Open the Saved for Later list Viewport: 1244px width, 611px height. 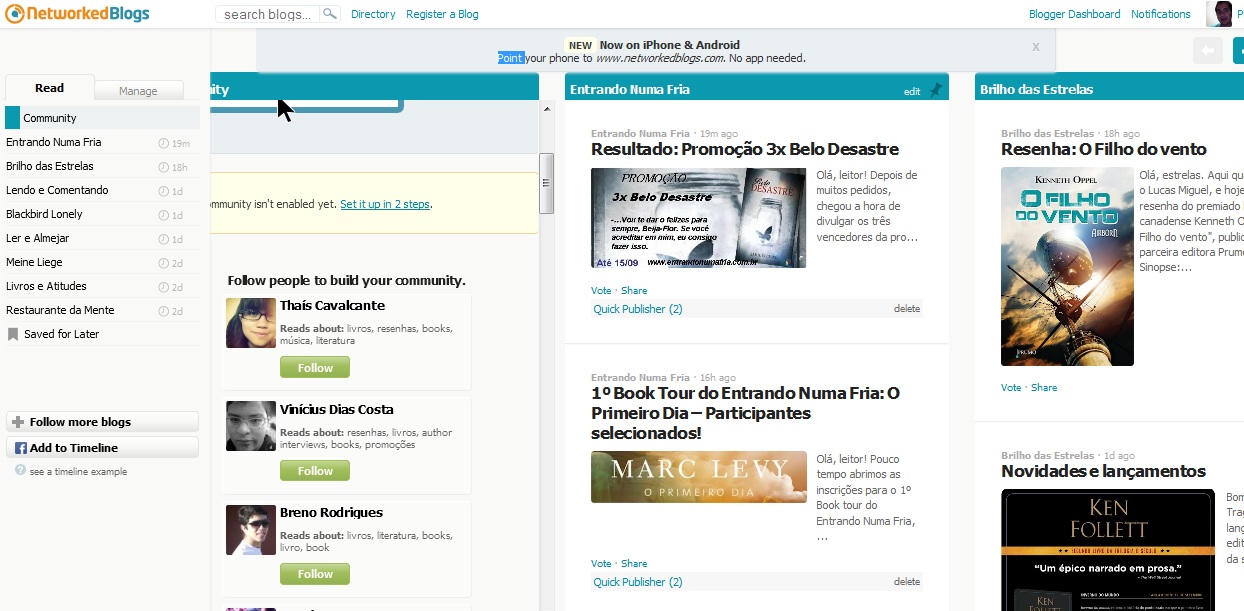pos(102,334)
